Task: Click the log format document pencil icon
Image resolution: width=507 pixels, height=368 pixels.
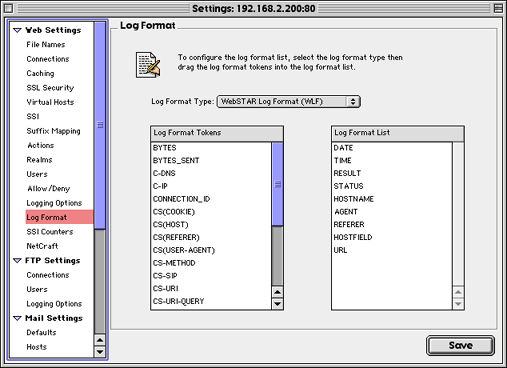Action: [148, 65]
